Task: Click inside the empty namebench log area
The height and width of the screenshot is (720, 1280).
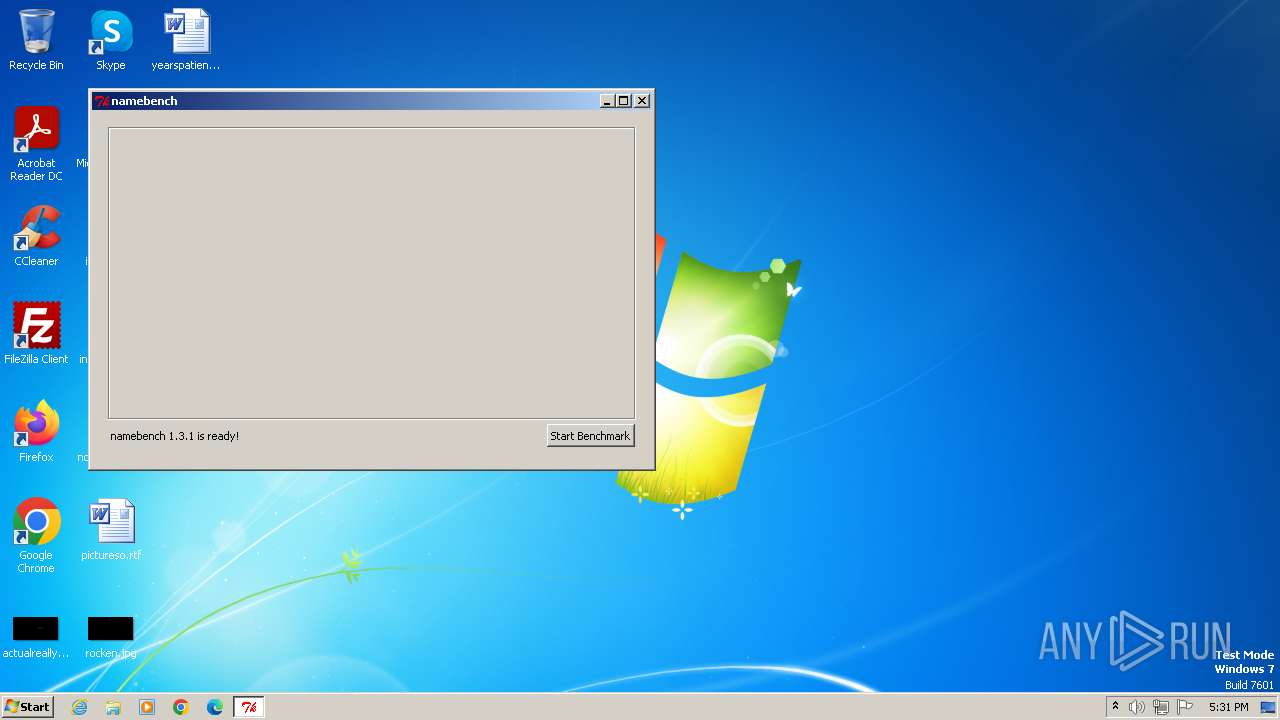Action: 371,273
